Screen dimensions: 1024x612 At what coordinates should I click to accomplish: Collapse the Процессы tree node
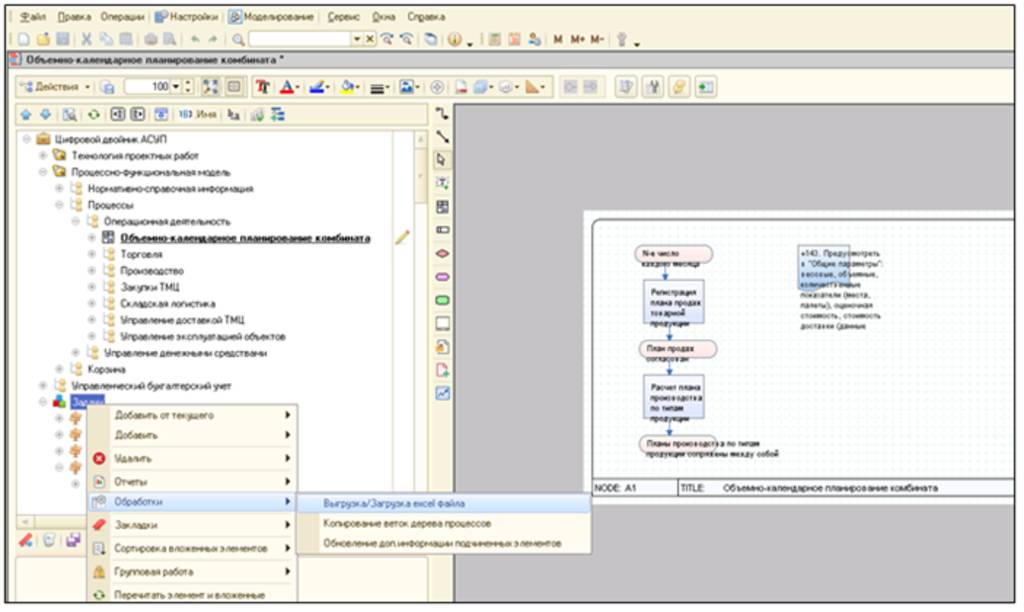click(x=60, y=205)
